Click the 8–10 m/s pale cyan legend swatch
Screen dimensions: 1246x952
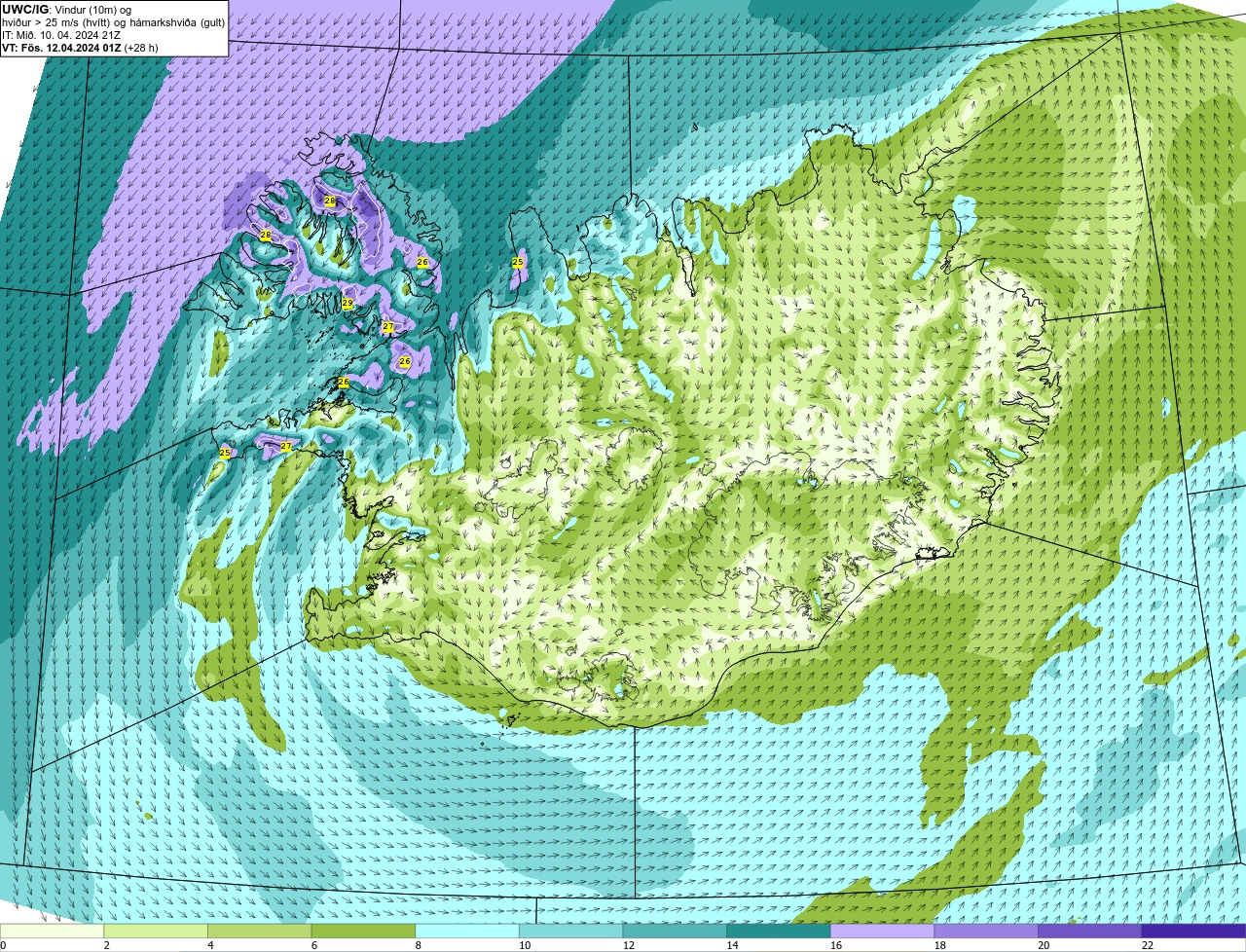tap(467, 932)
